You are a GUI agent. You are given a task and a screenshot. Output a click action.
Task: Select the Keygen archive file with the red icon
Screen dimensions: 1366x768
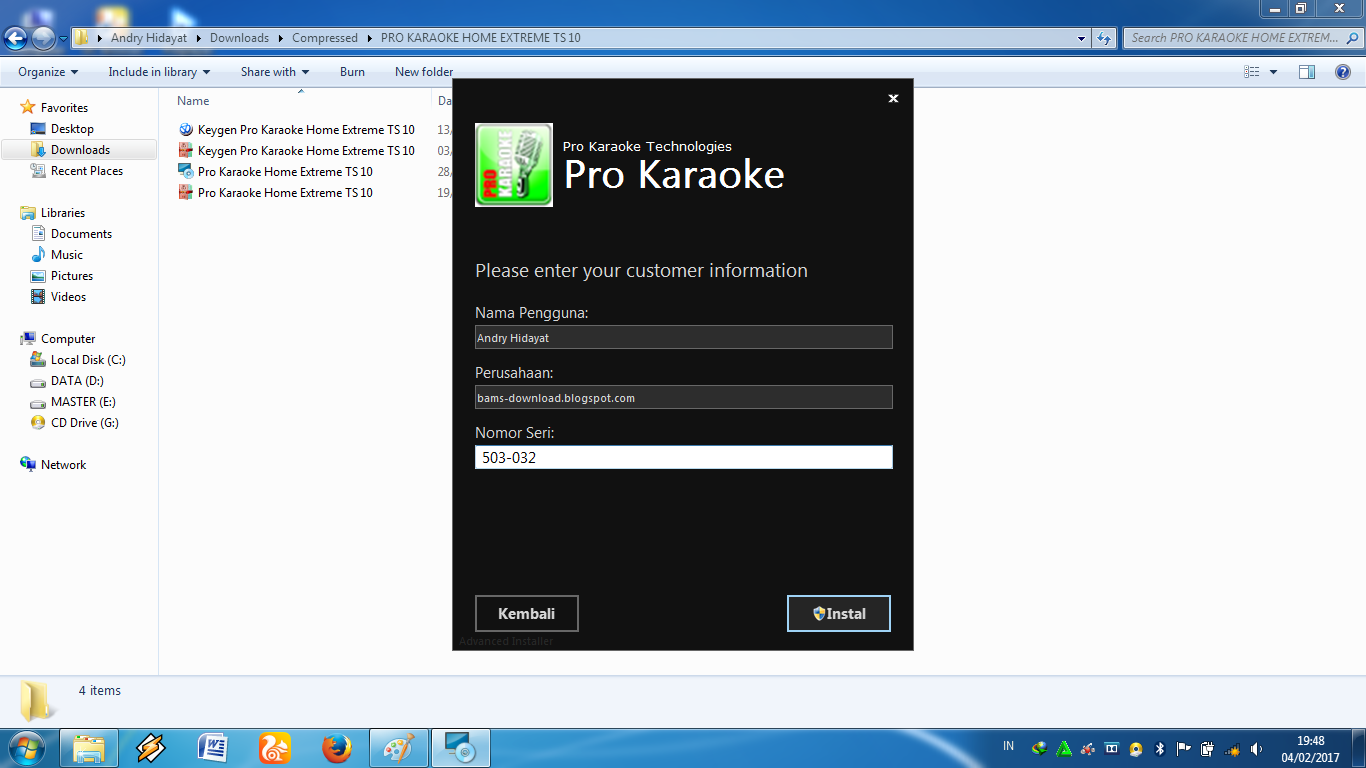tap(296, 151)
